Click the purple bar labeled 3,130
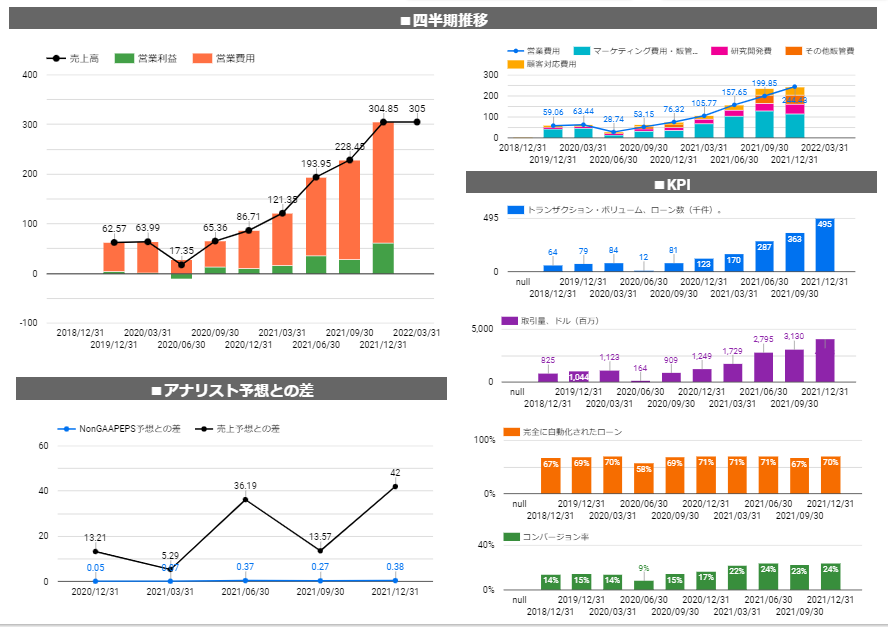The image size is (888, 627). click(x=794, y=365)
